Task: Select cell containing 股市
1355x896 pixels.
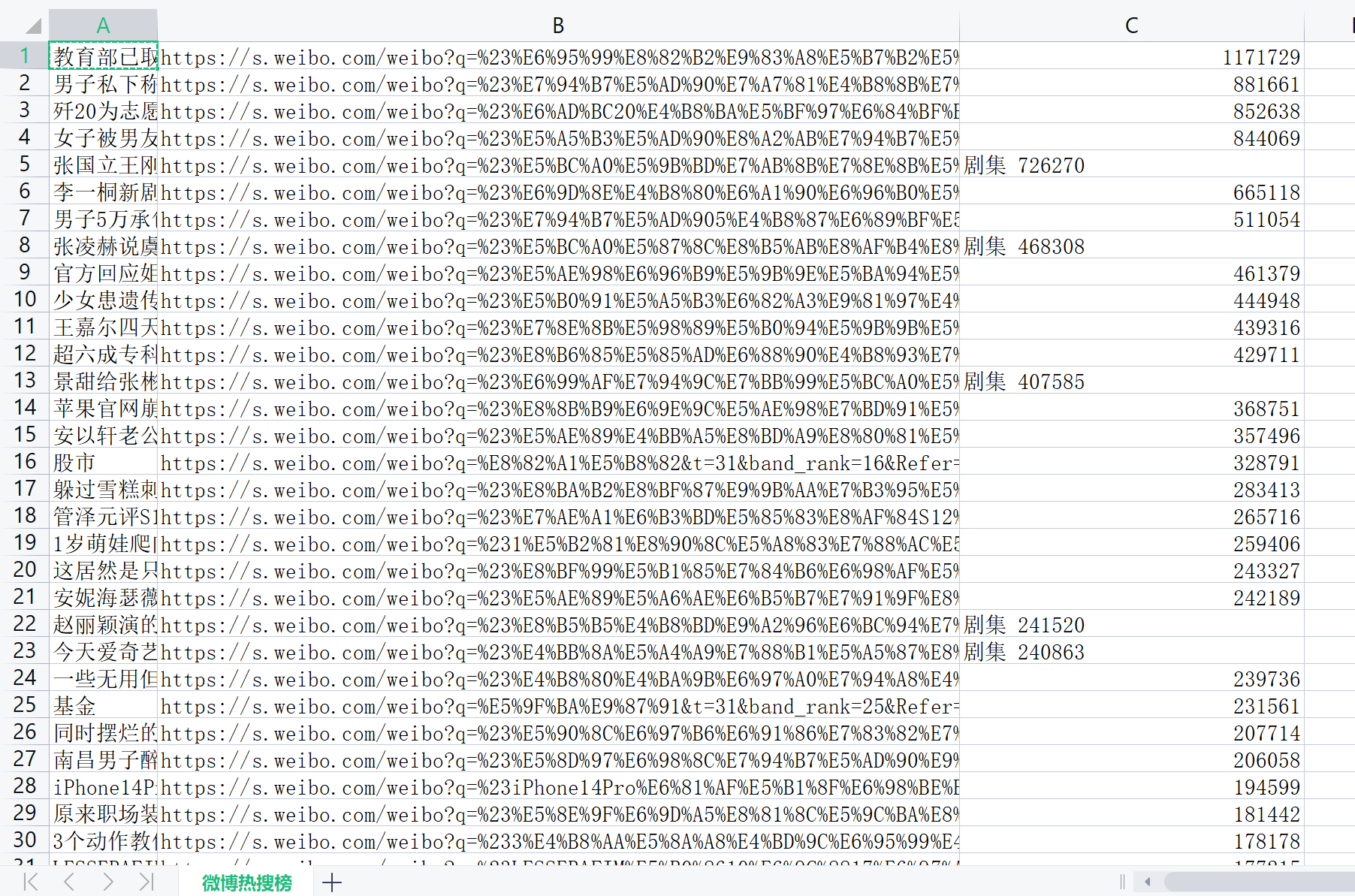Action: tap(104, 462)
